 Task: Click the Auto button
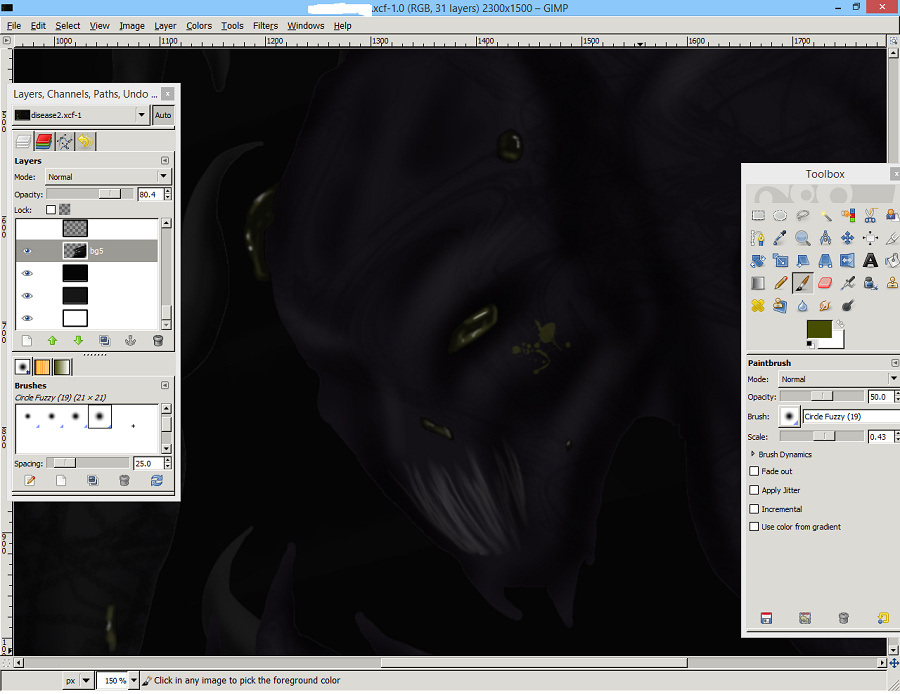tap(163, 115)
